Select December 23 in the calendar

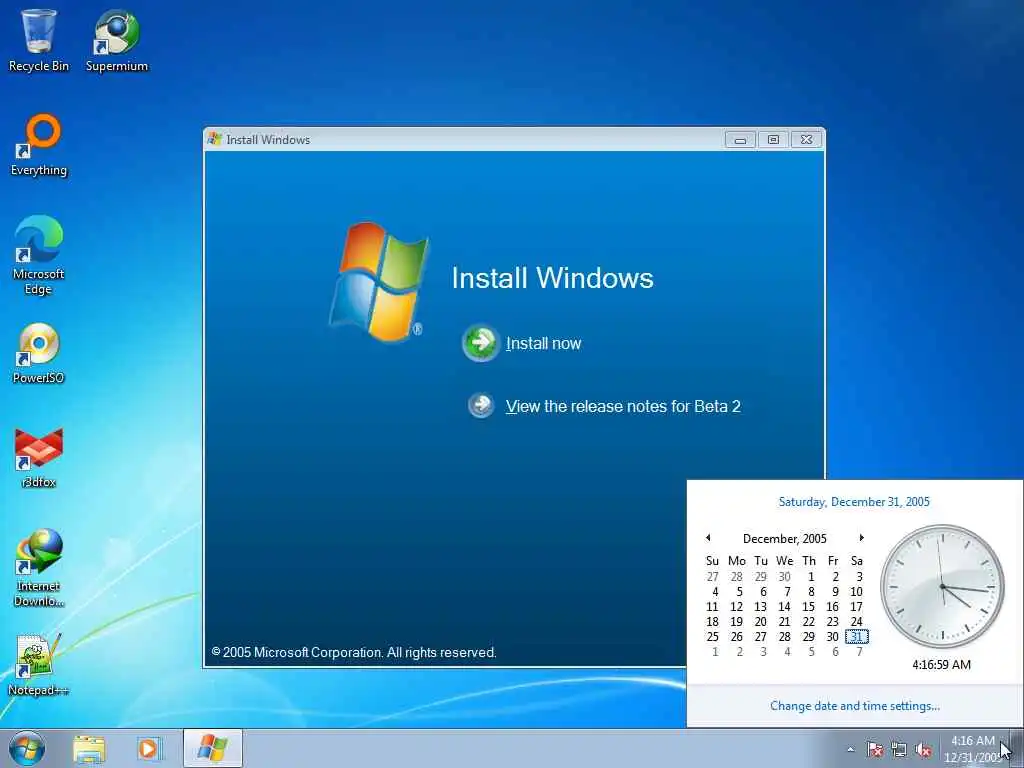click(833, 622)
